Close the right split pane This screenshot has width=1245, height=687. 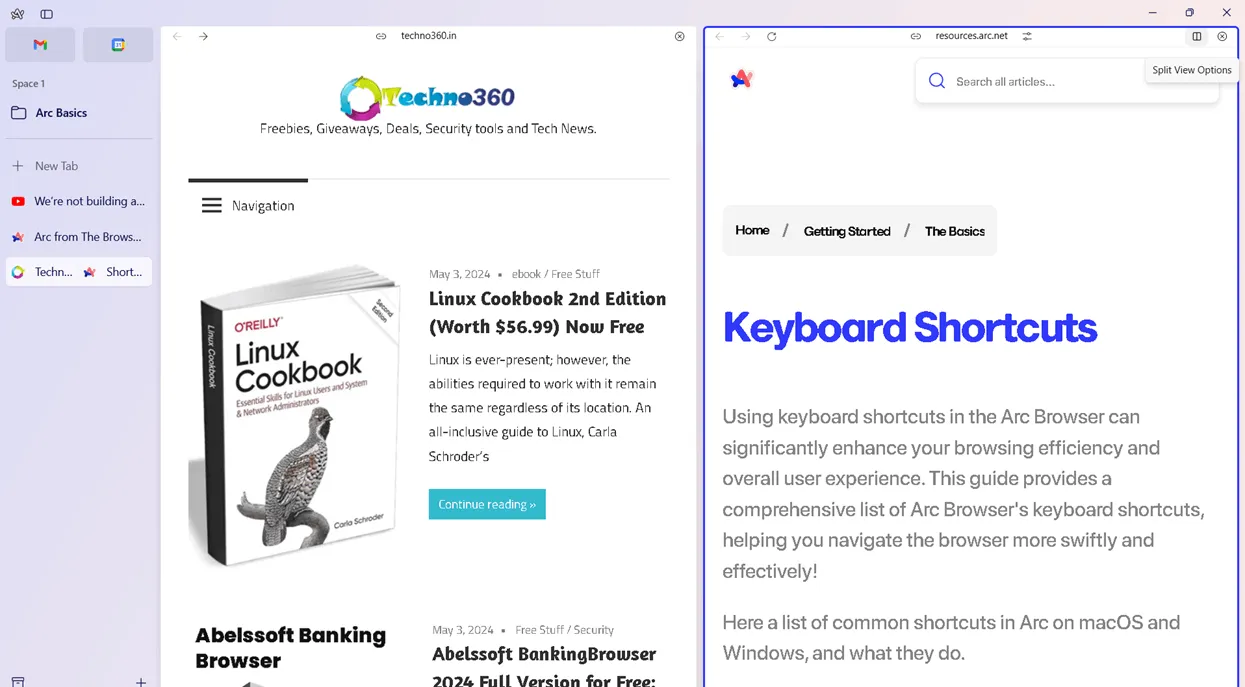click(x=1222, y=36)
